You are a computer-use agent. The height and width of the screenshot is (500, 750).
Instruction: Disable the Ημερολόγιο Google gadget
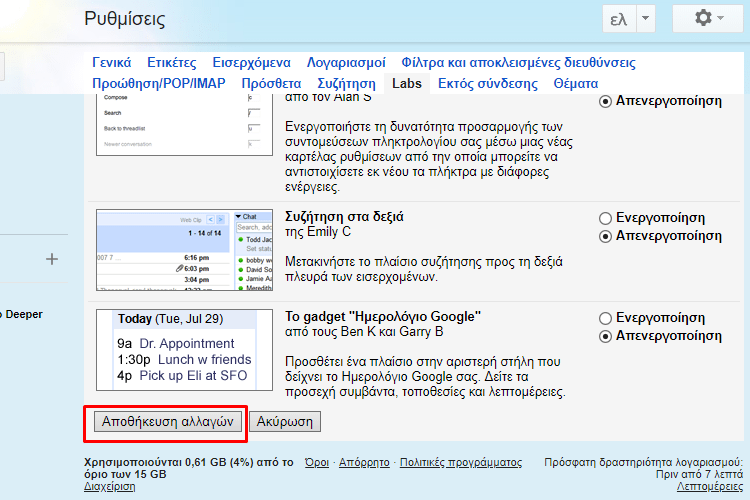606,336
